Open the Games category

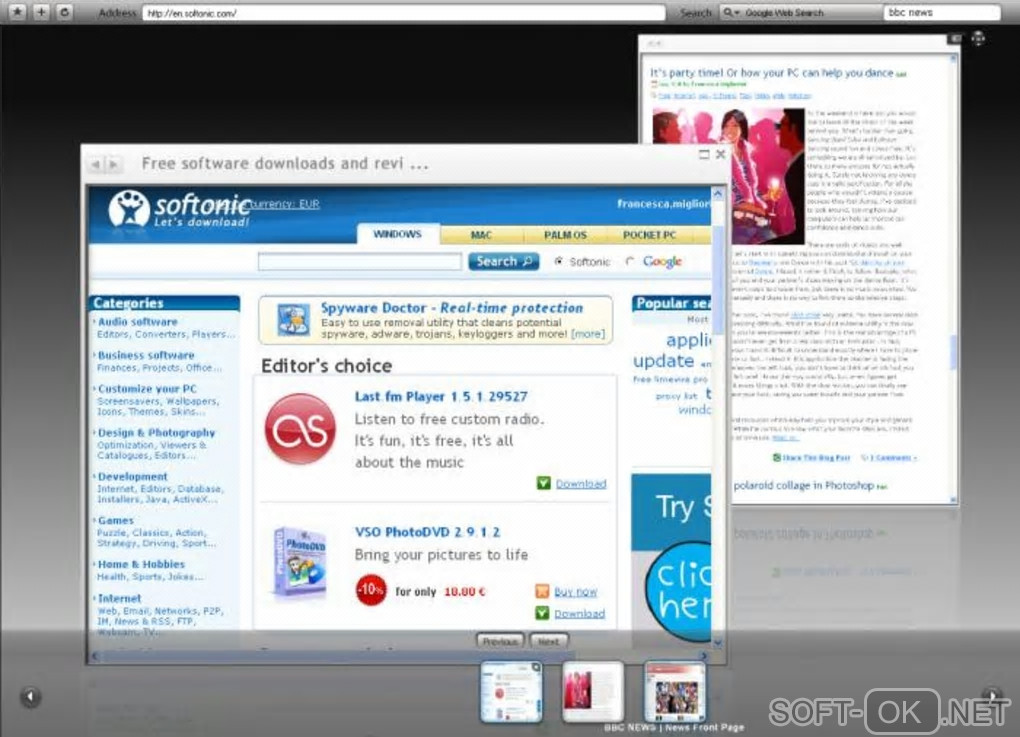tap(116, 521)
